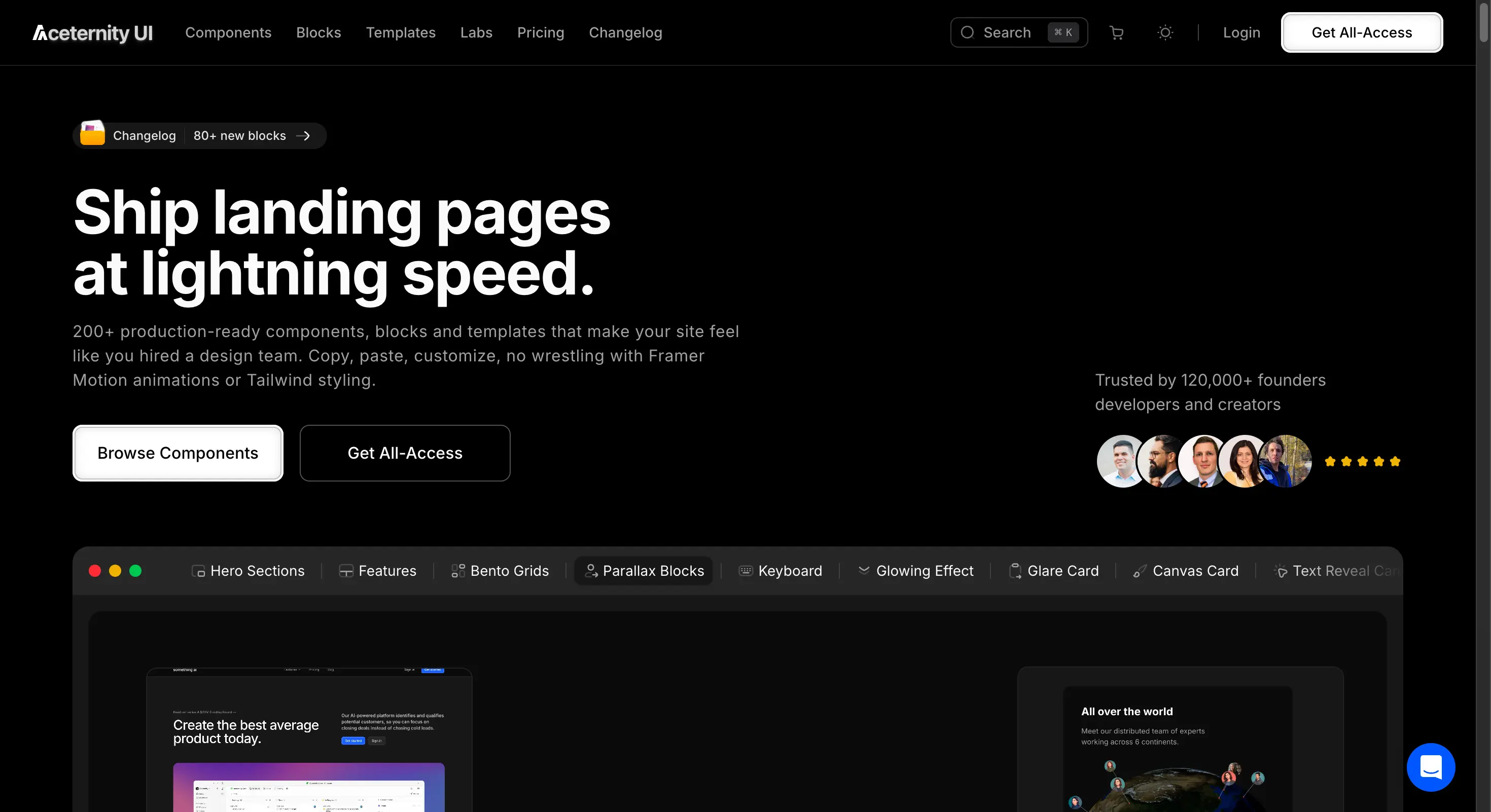Click the Aceternity UI logo
This screenshot has width=1491, height=812.
coord(93,33)
